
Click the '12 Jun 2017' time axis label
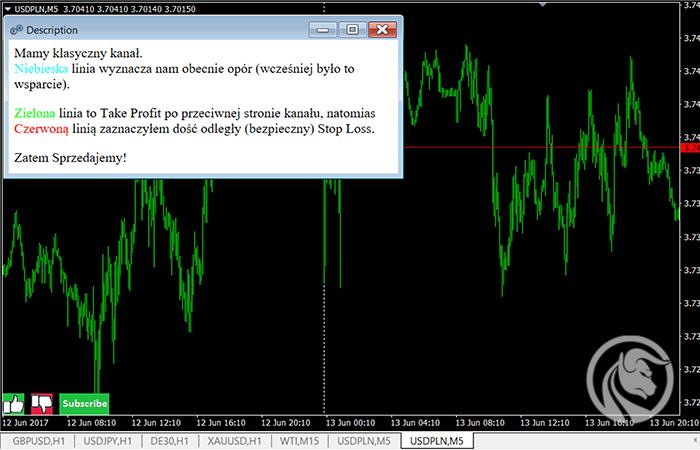25,422
